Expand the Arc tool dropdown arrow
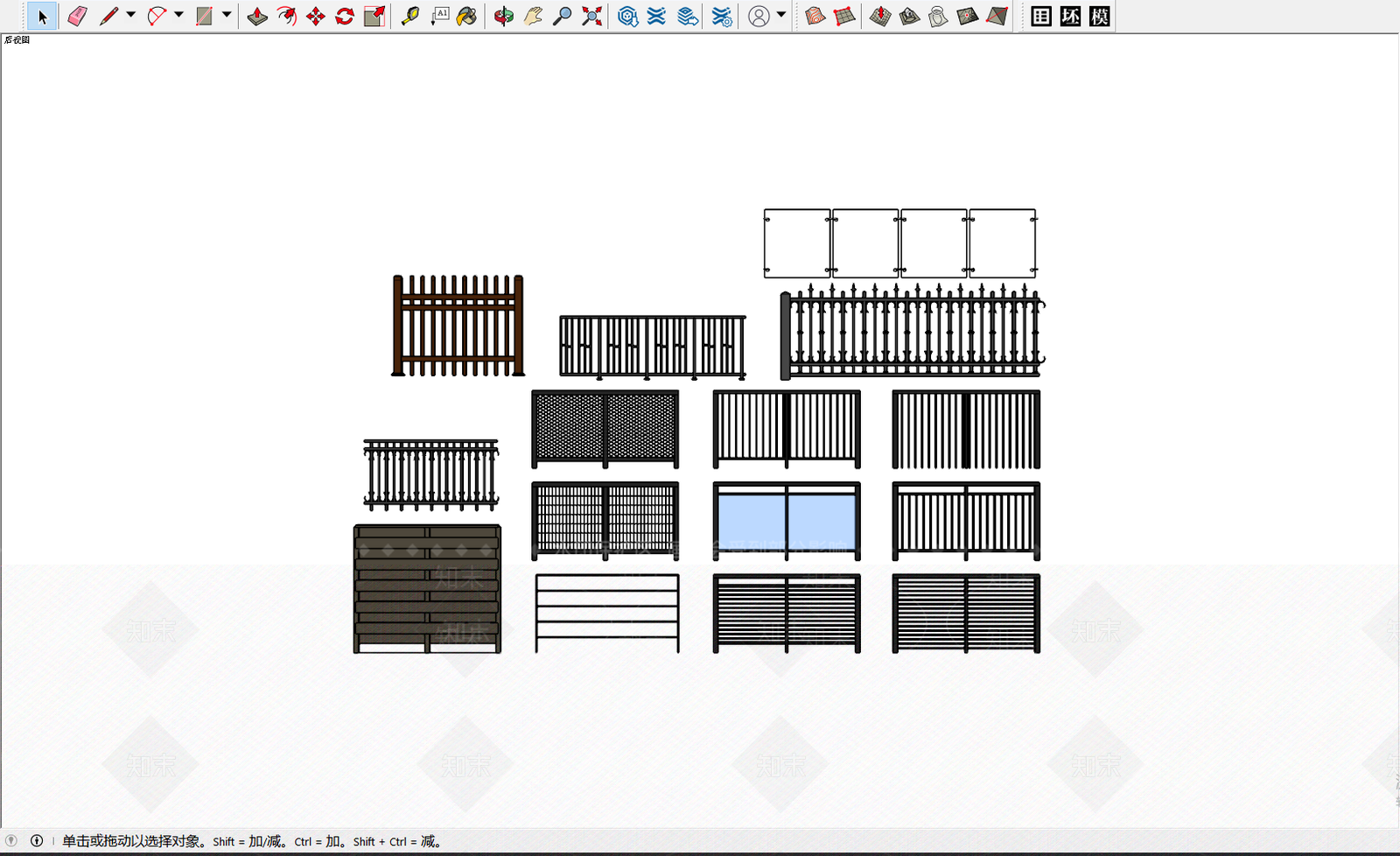The width and height of the screenshot is (1400, 856). [x=178, y=15]
